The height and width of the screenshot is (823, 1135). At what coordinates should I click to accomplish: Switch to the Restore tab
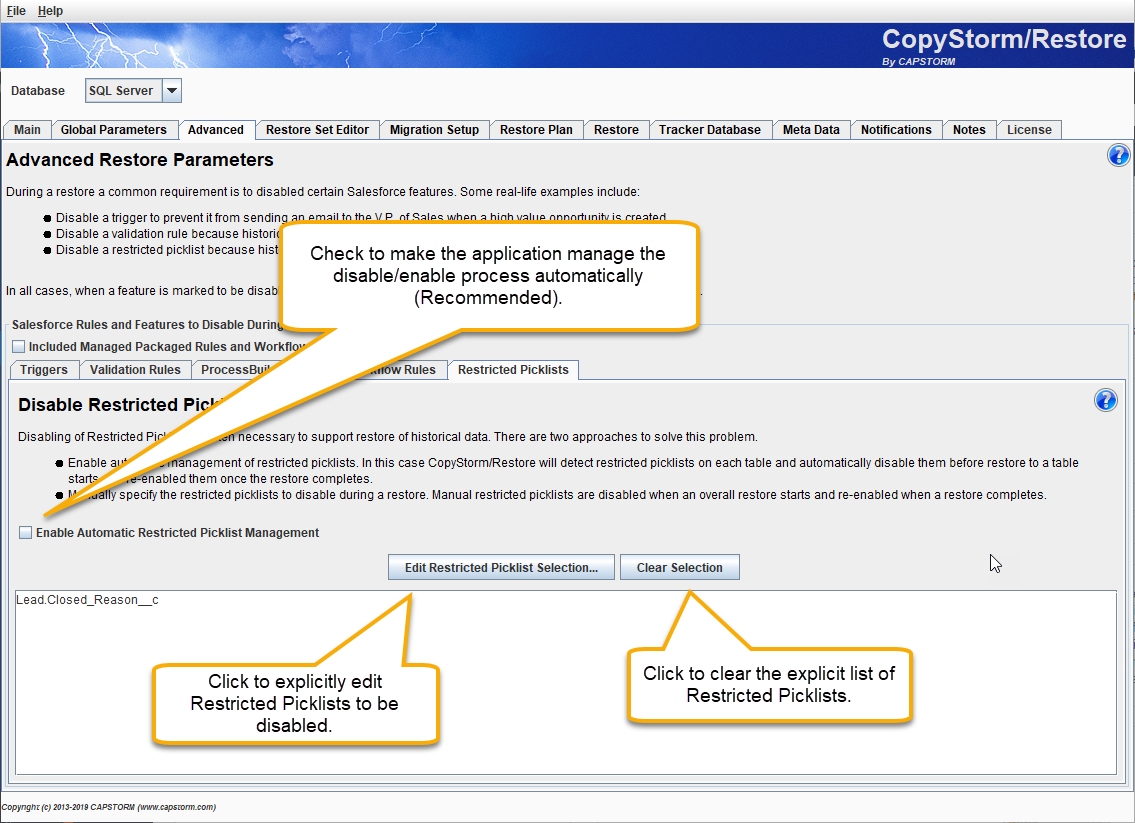[x=616, y=130]
